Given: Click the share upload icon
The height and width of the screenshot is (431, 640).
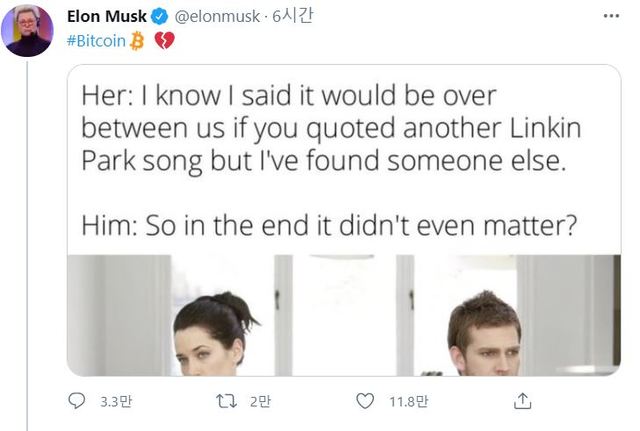Looking at the screenshot, I should pyautogui.click(x=521, y=401).
